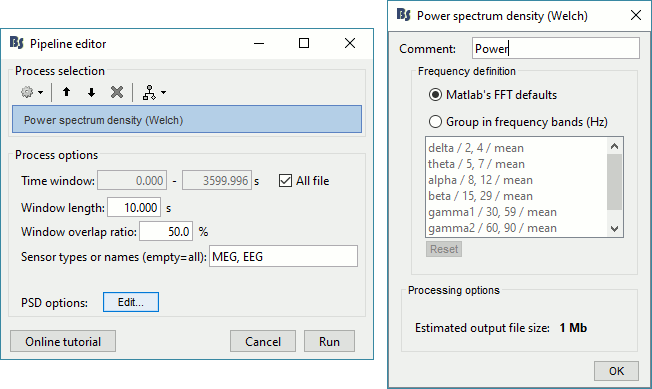Cancel the Pipeline editor
Image resolution: width=652 pixels, height=389 pixels.
[x=263, y=341]
